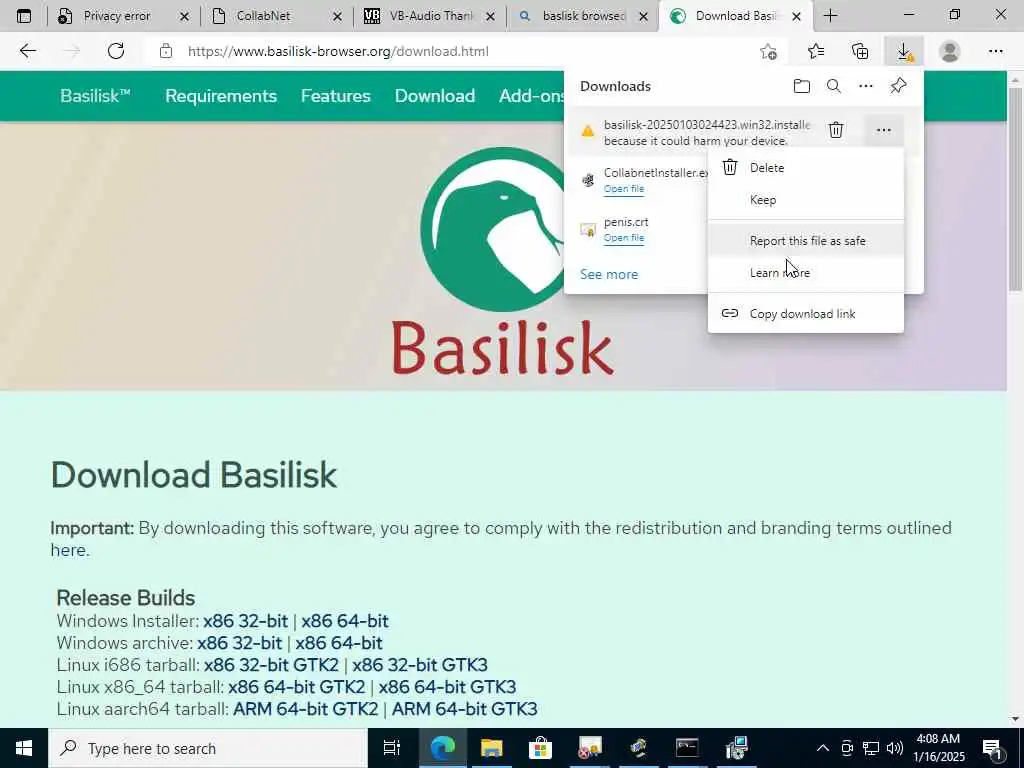Open File Explorer from taskbar
This screenshot has height=768, width=1024.
491,748
